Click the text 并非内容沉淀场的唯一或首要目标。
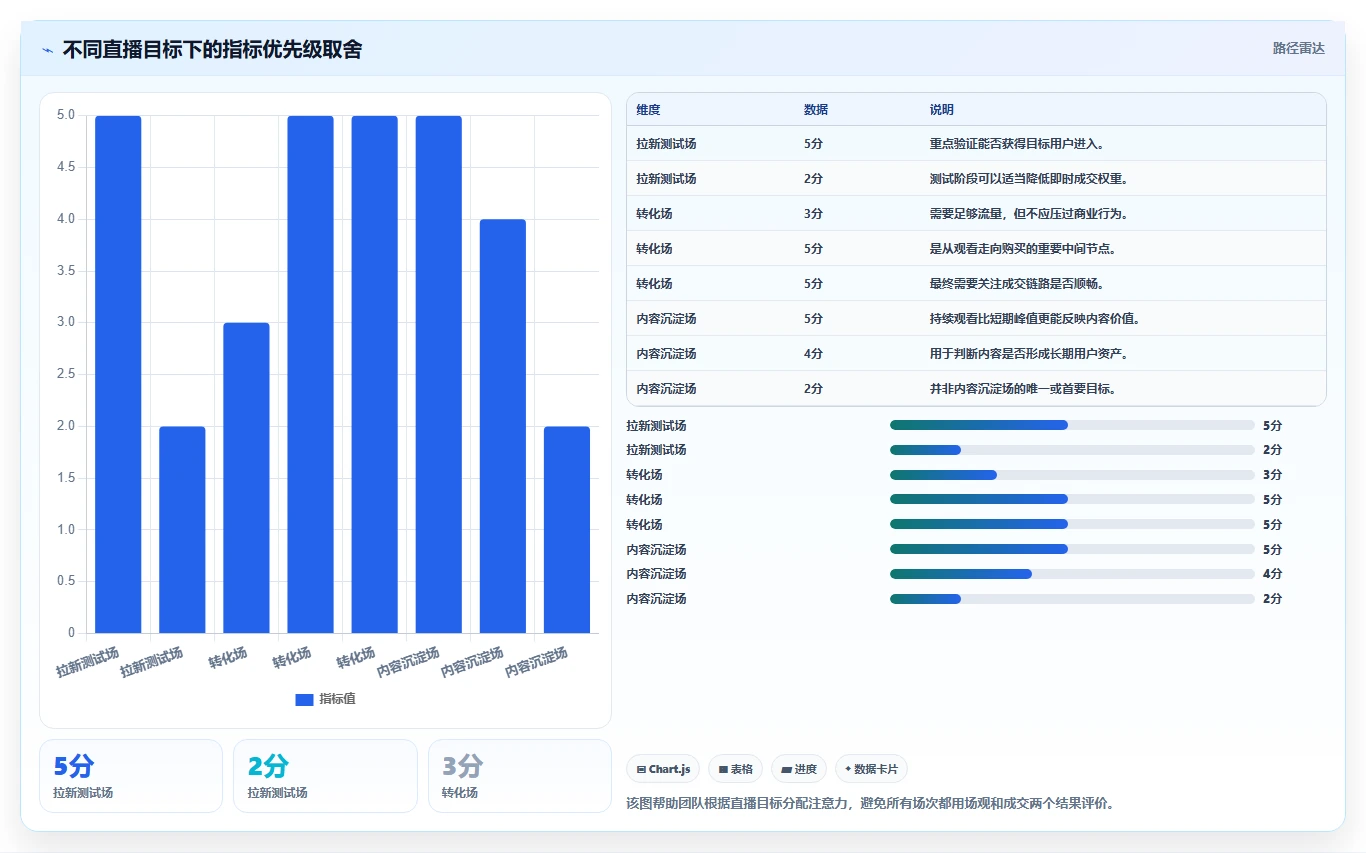The height and width of the screenshot is (853, 1366). click(1023, 389)
